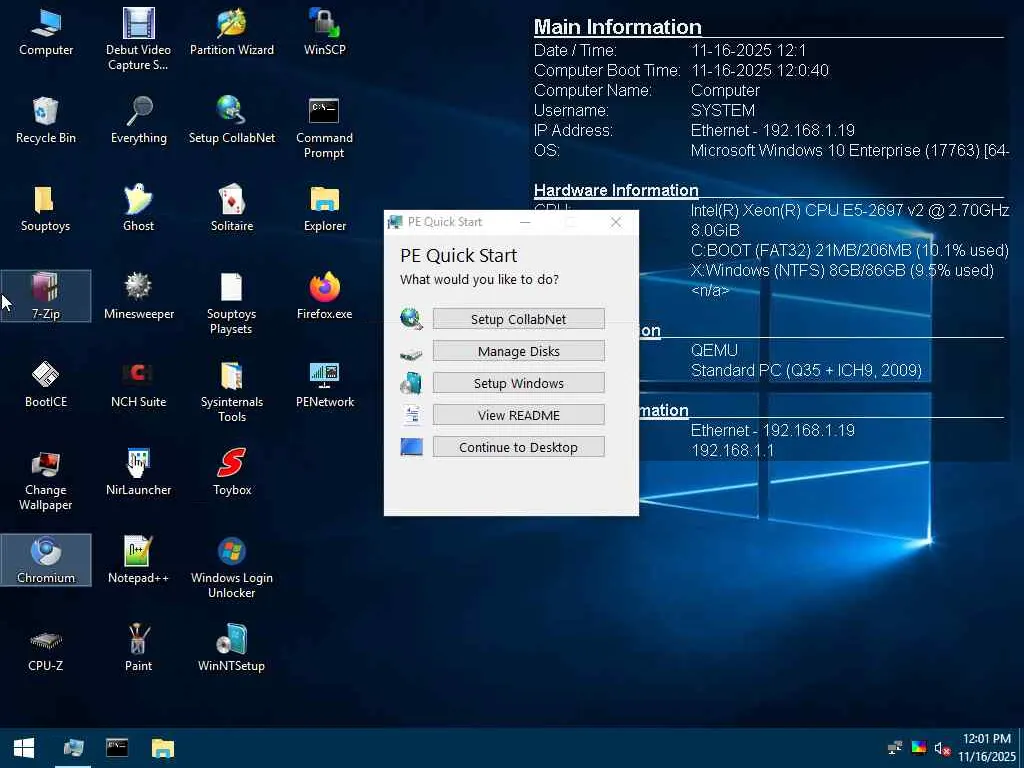Click the taskbar clock showing 12:01 PM
This screenshot has height=768, width=1024.
[987, 748]
